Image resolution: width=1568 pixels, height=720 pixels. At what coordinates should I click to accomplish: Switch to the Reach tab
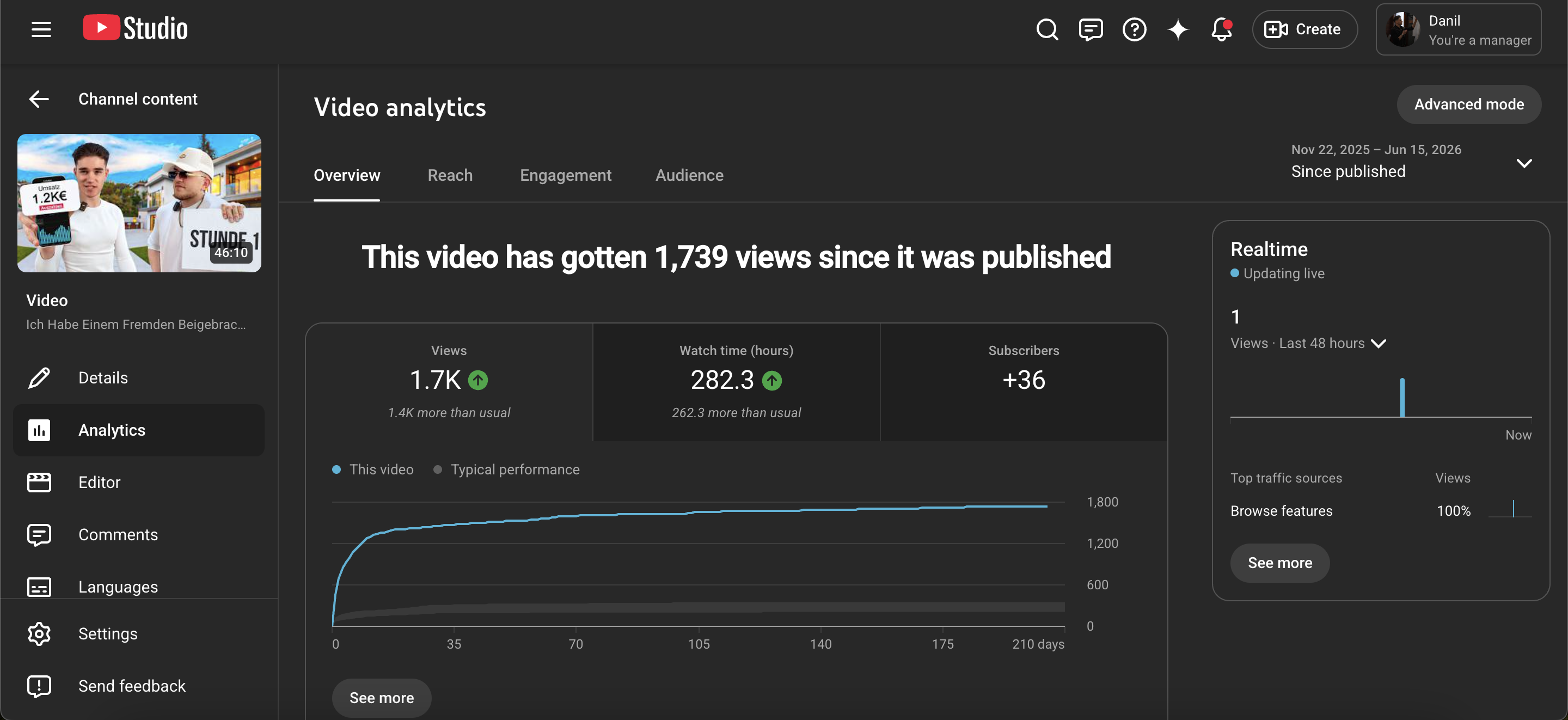[x=450, y=175]
